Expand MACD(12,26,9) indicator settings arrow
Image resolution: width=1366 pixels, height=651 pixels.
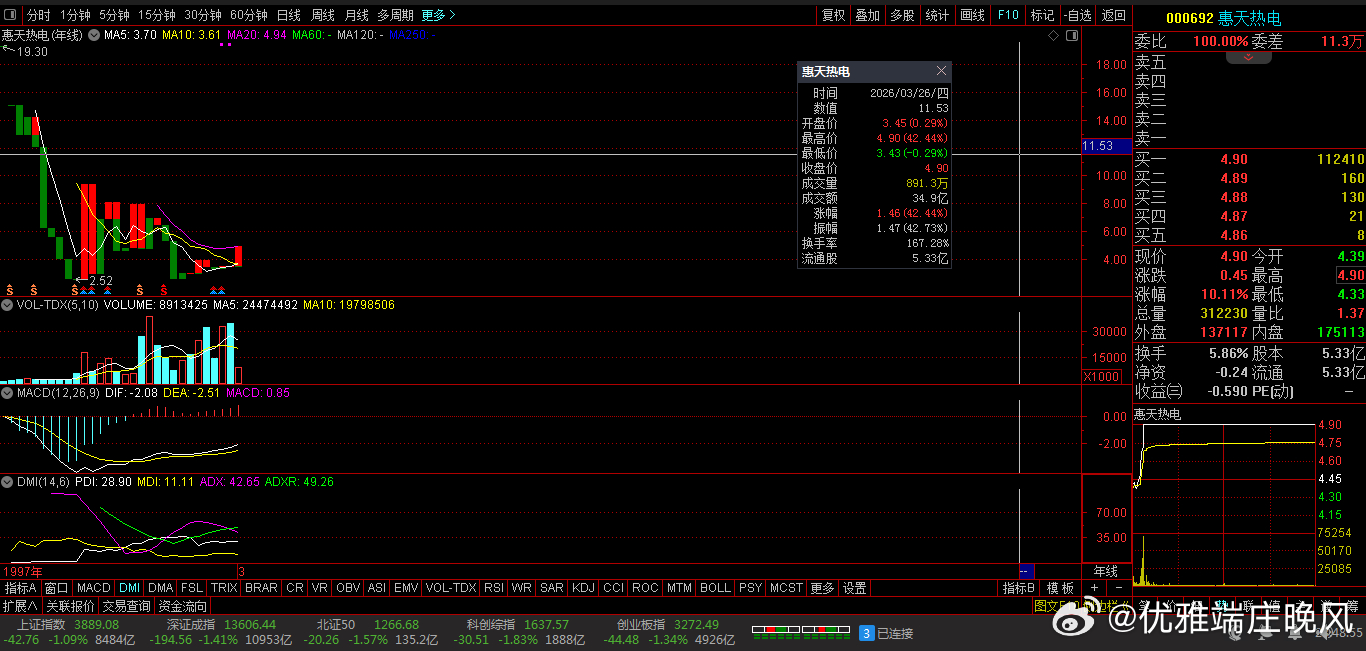pos(8,393)
